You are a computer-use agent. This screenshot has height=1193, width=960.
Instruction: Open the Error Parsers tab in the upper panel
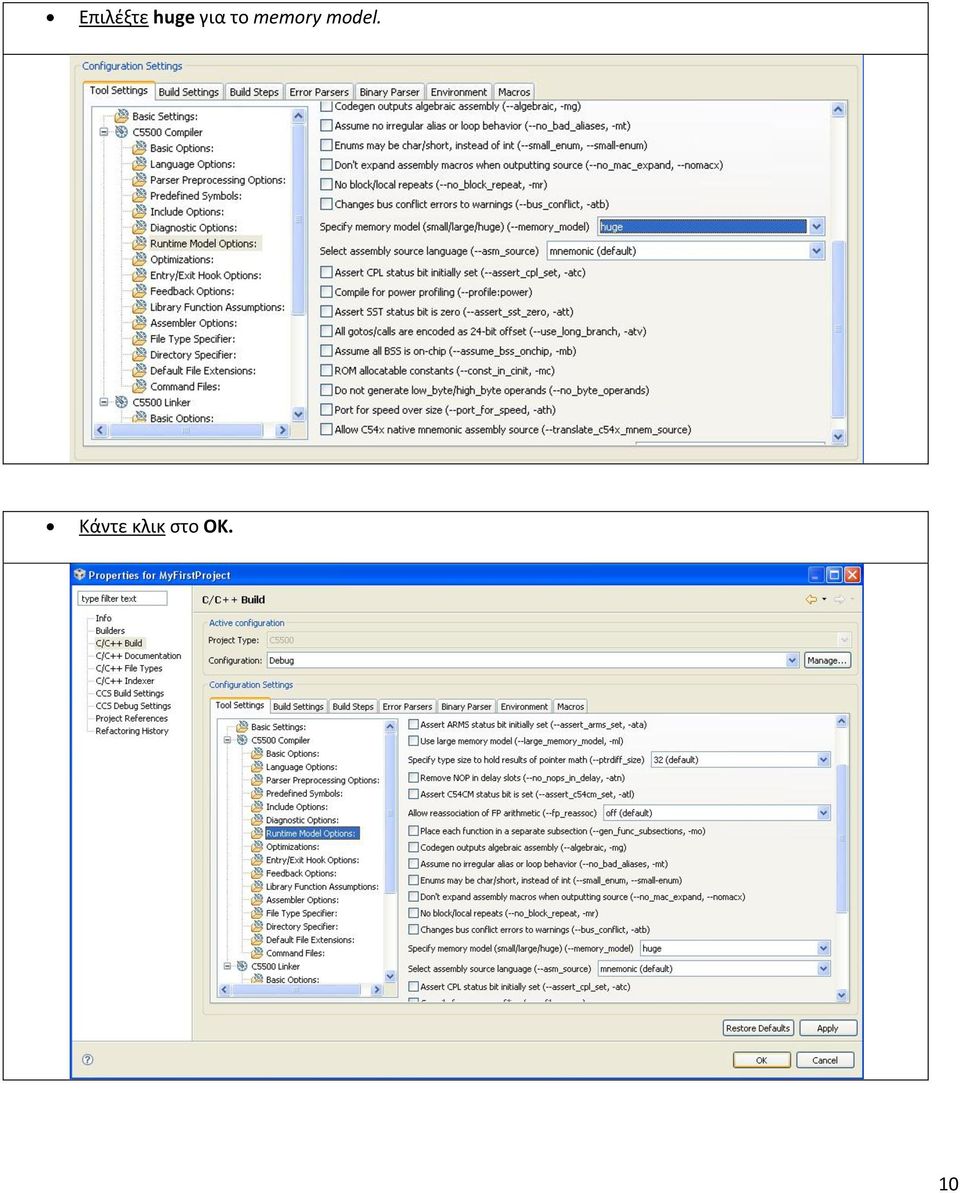(x=319, y=92)
